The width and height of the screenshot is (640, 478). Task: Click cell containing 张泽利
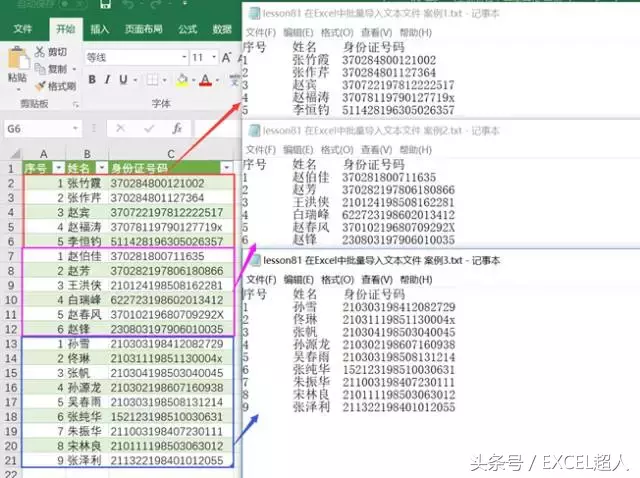coord(87,460)
